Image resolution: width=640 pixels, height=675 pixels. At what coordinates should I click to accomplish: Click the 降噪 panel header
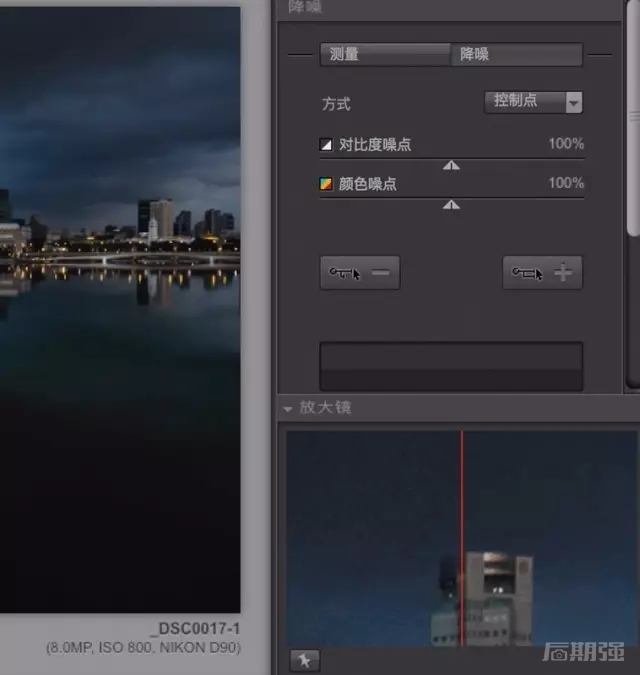(449, 8)
